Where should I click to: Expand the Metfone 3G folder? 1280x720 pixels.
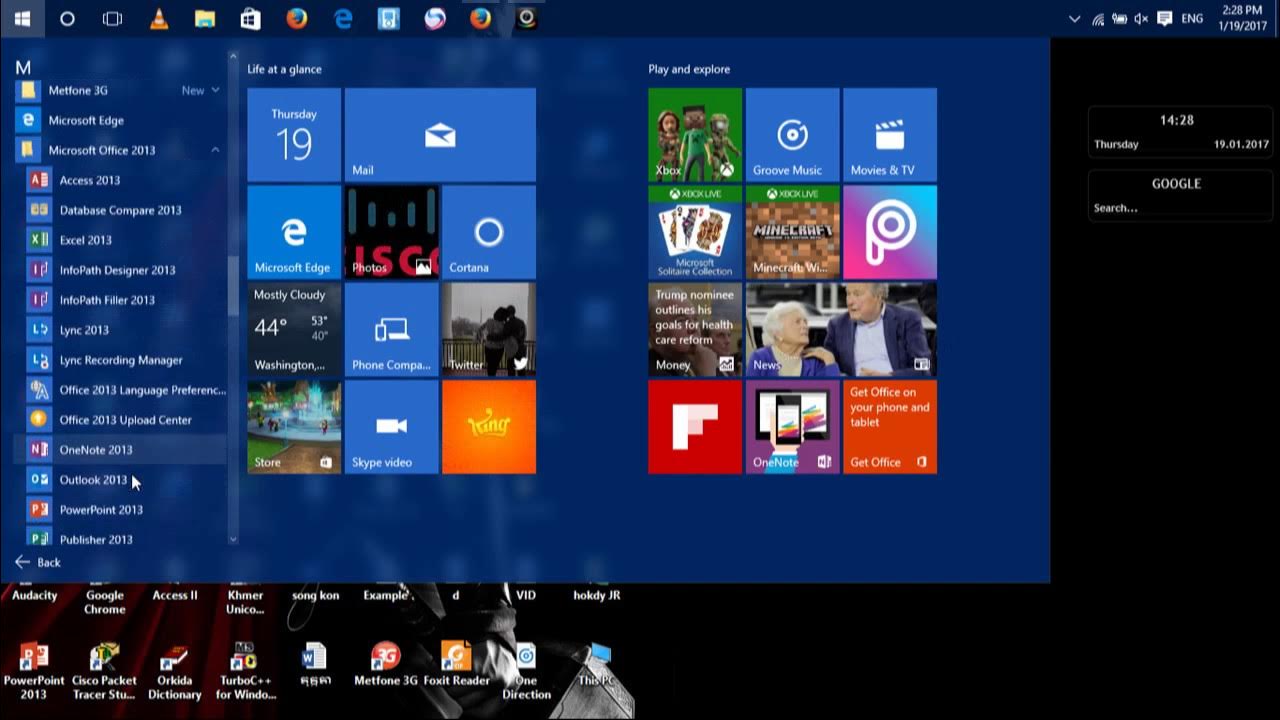120,90
